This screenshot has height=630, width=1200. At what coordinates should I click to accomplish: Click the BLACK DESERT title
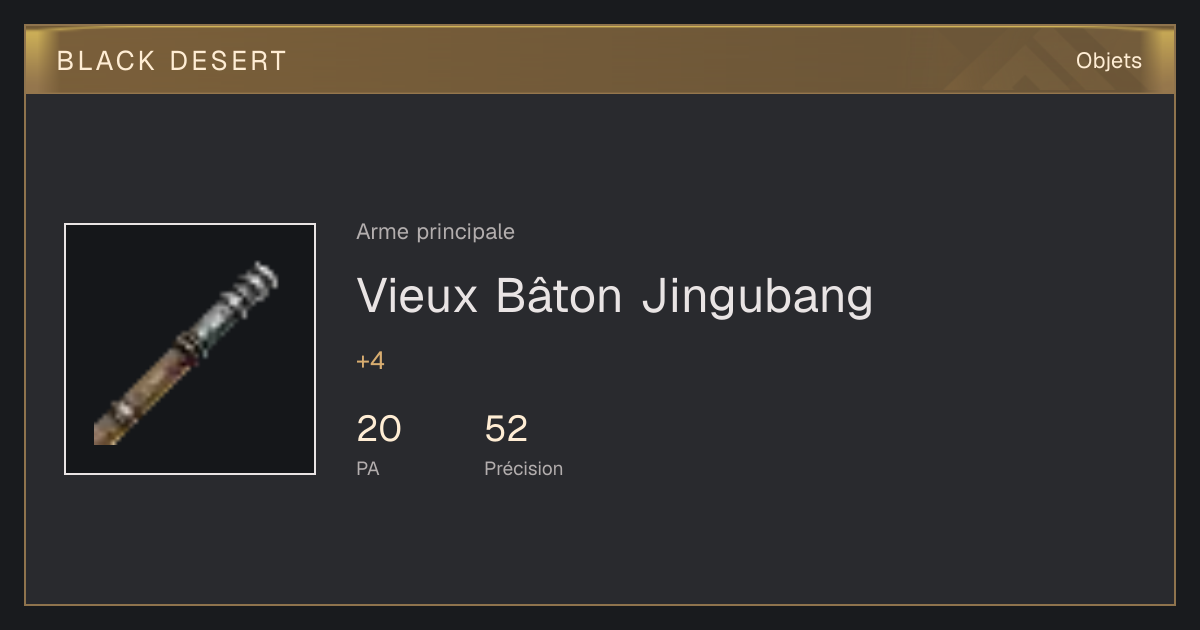click(172, 61)
